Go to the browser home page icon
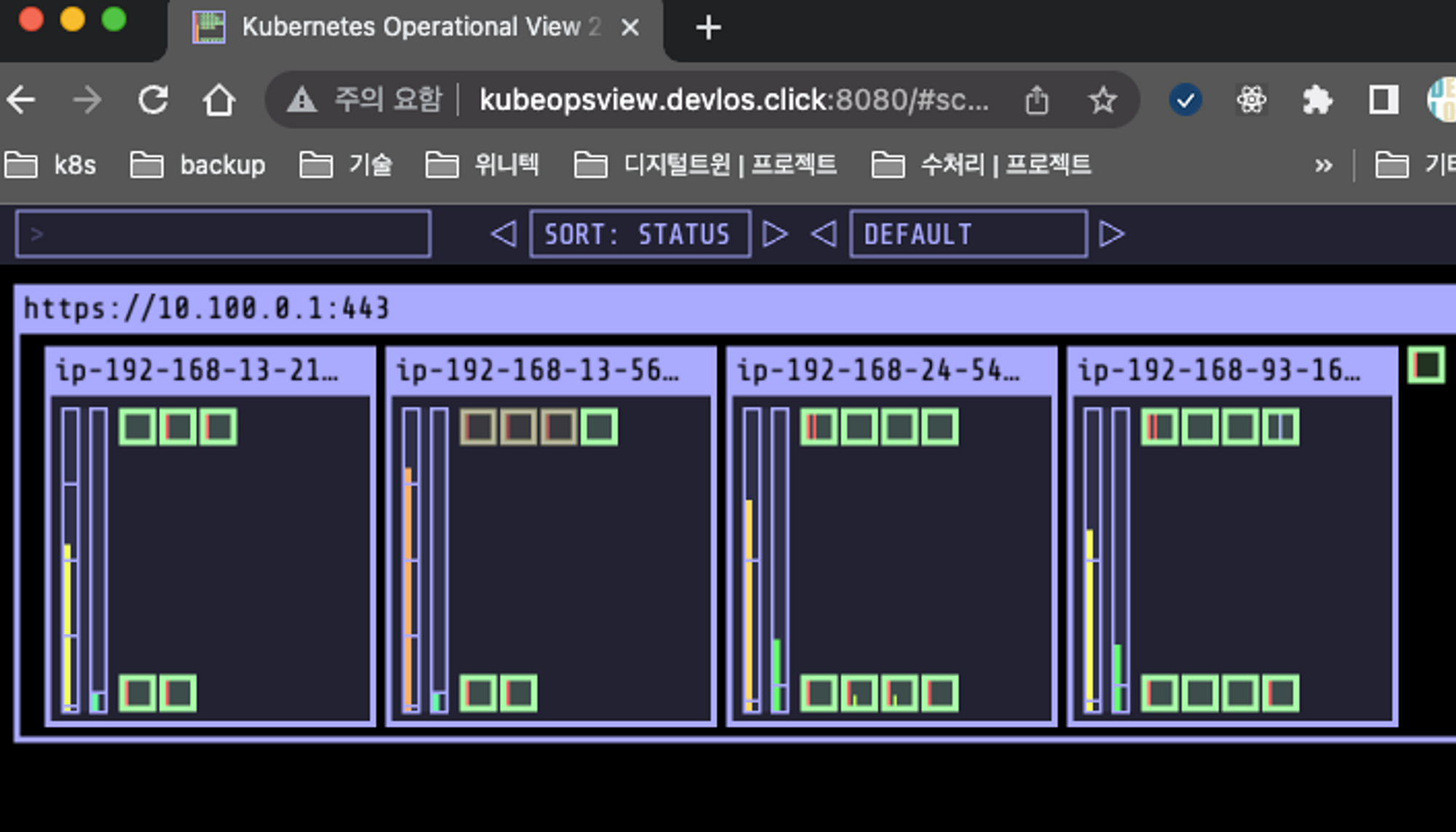The height and width of the screenshot is (832, 1456). [218, 100]
